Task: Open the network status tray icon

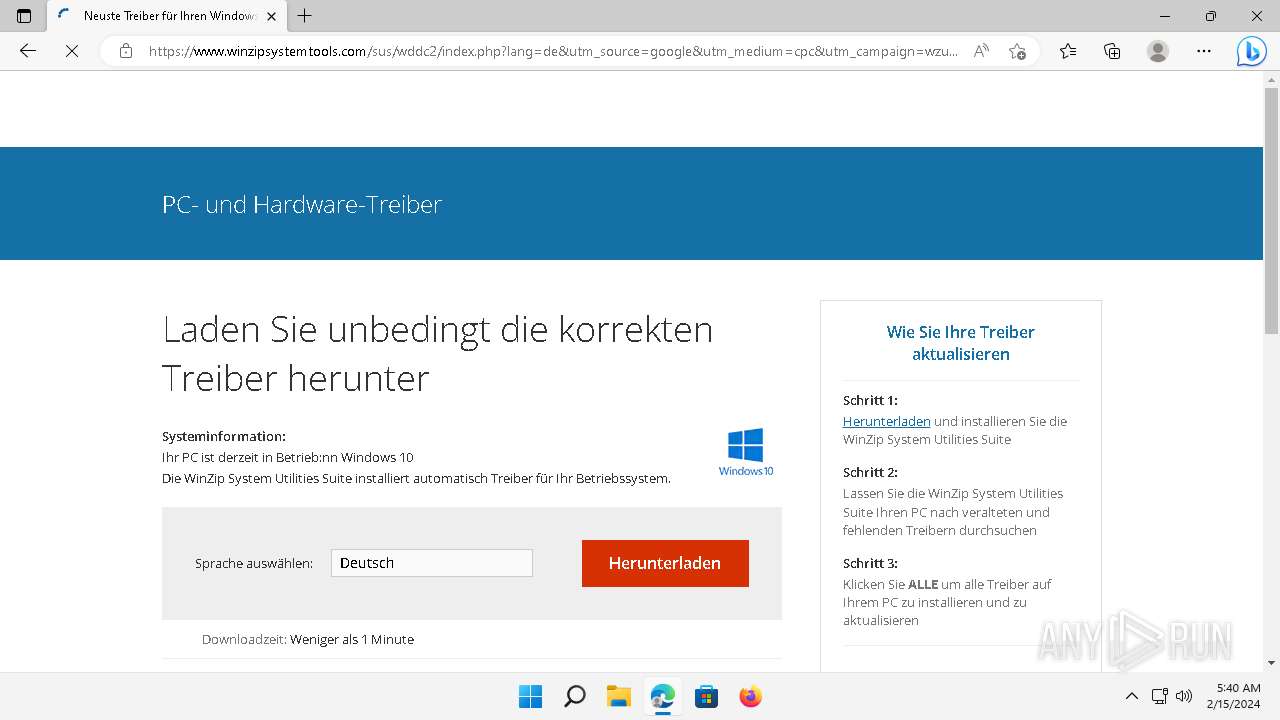Action: coord(1160,696)
